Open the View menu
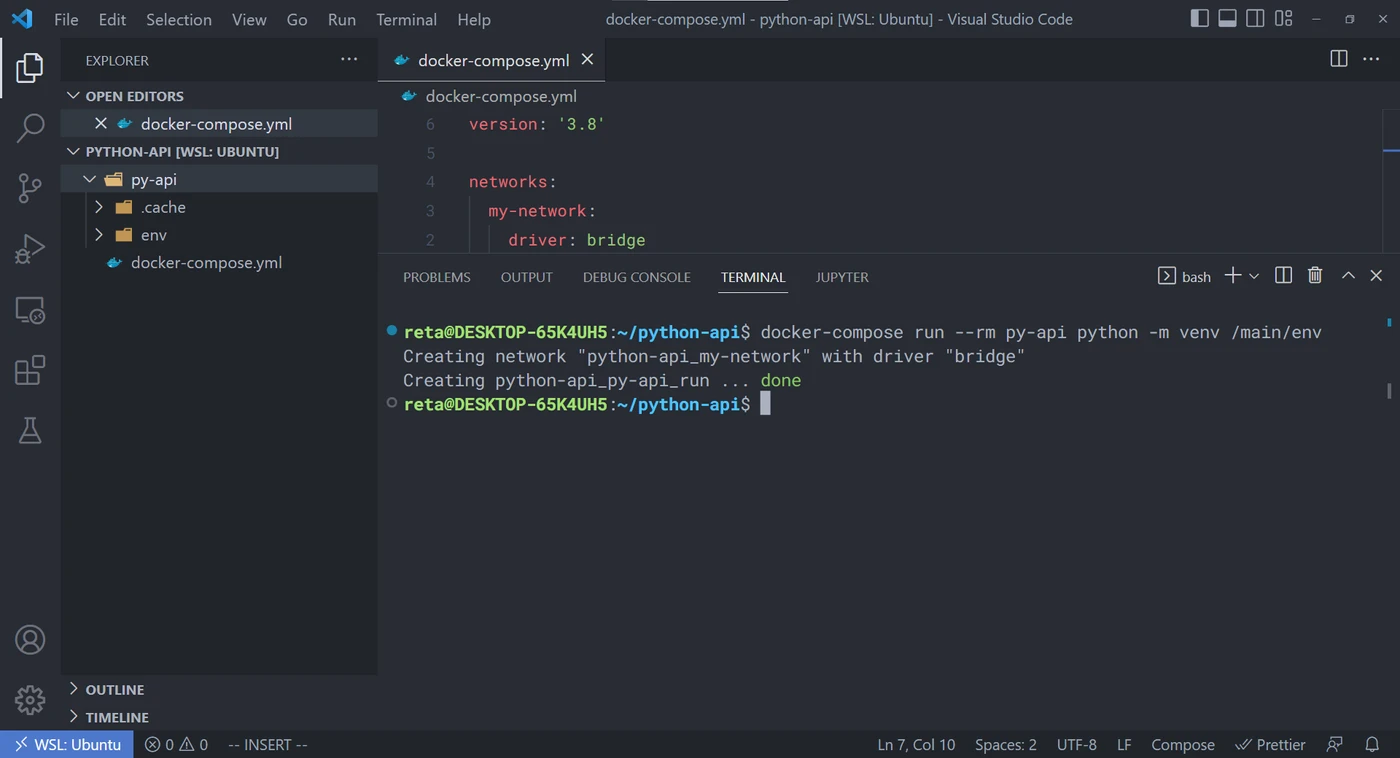 (x=249, y=19)
